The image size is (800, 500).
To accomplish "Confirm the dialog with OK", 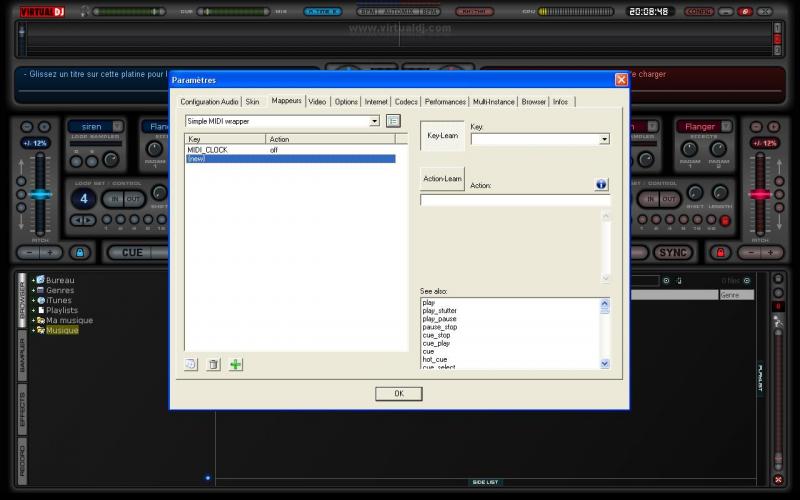I will [398, 393].
